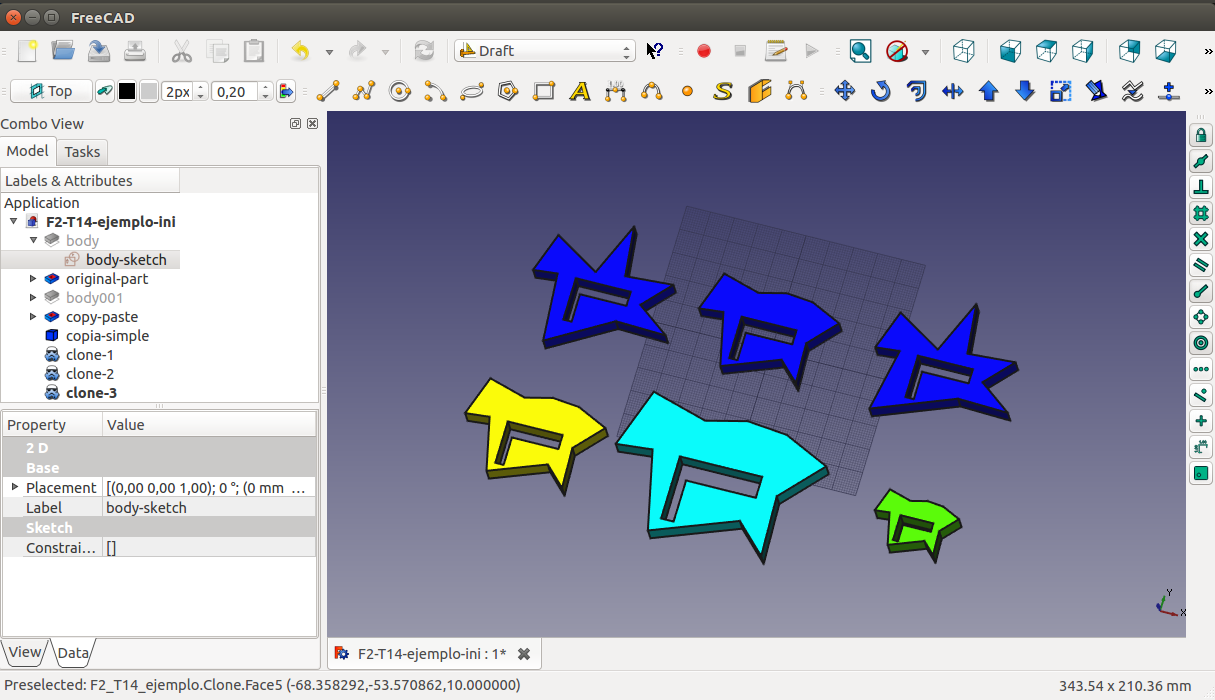Select the Draft Rectangle tool
The height and width of the screenshot is (700, 1215).
544,92
